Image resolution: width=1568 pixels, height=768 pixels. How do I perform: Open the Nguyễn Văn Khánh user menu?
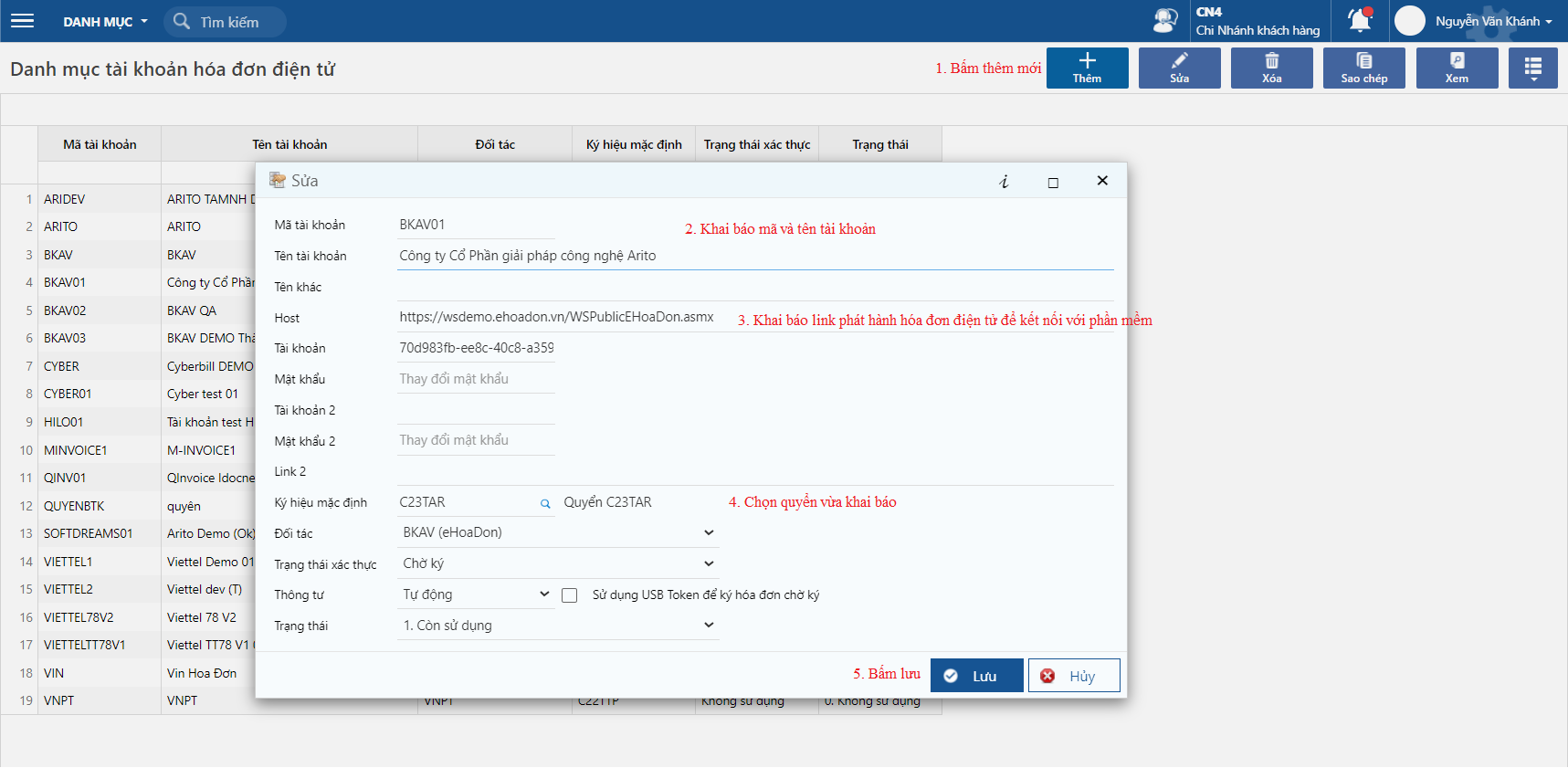(x=1492, y=21)
